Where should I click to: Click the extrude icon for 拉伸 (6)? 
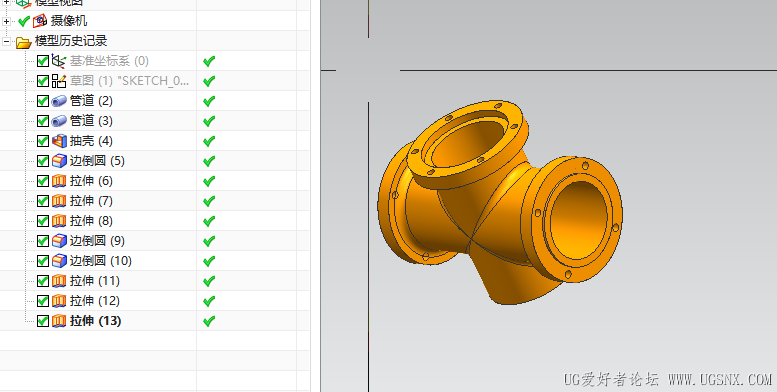click(59, 181)
